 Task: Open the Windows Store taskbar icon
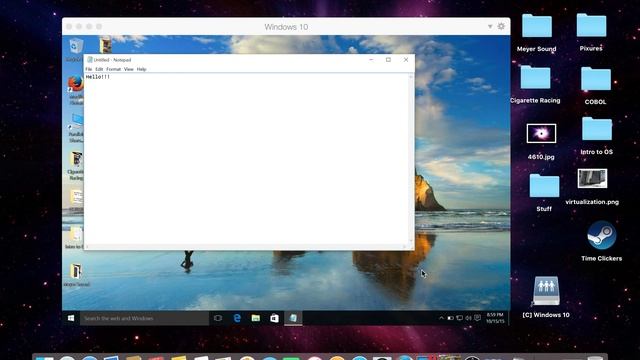tap(274, 318)
